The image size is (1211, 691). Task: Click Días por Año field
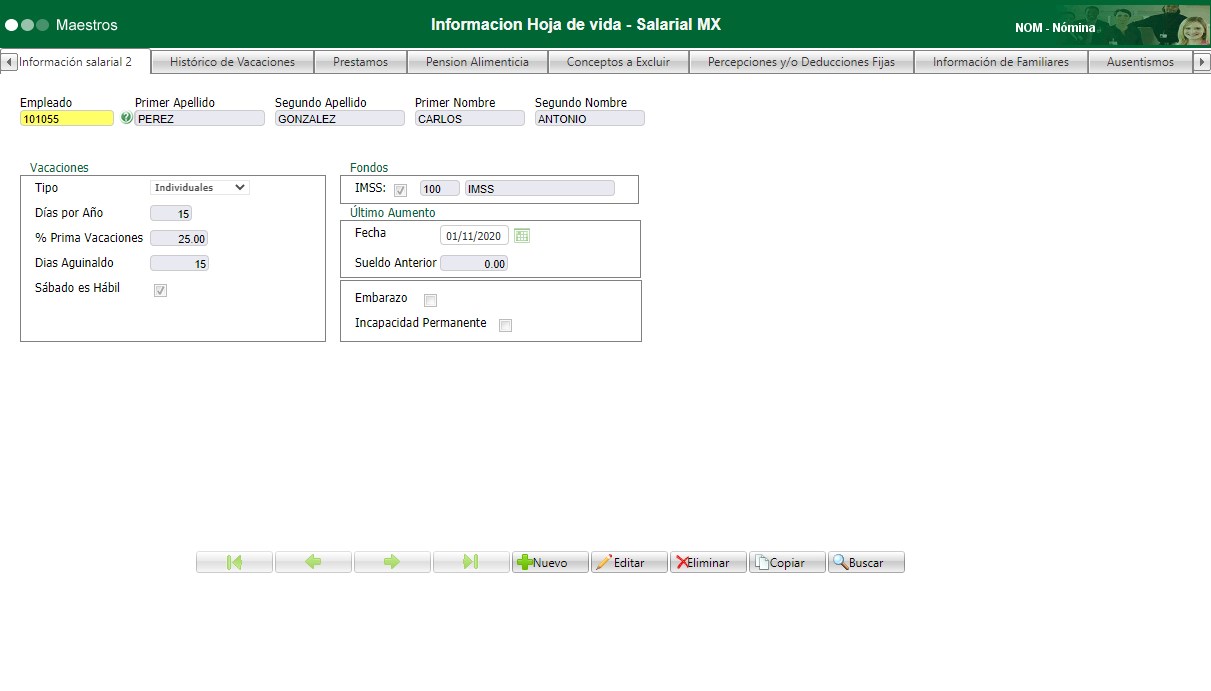(170, 213)
